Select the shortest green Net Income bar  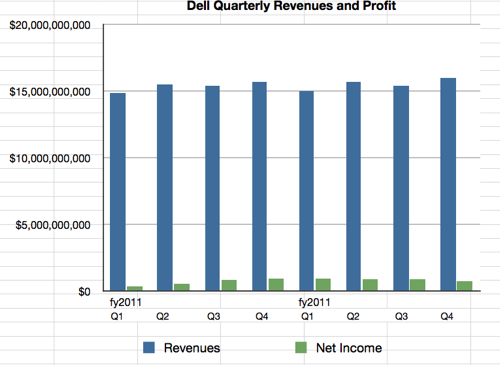point(135,288)
